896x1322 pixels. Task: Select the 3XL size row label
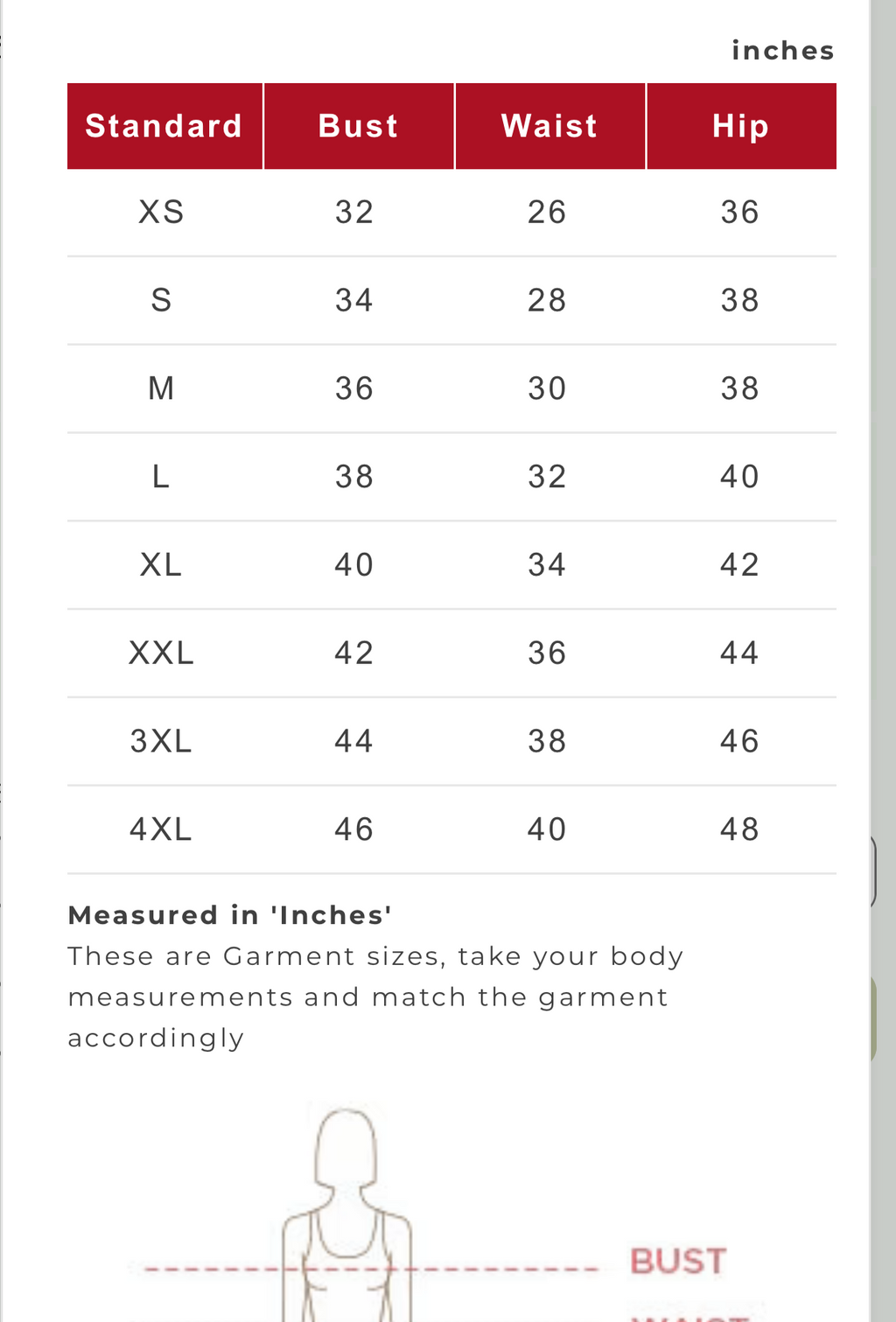161,741
